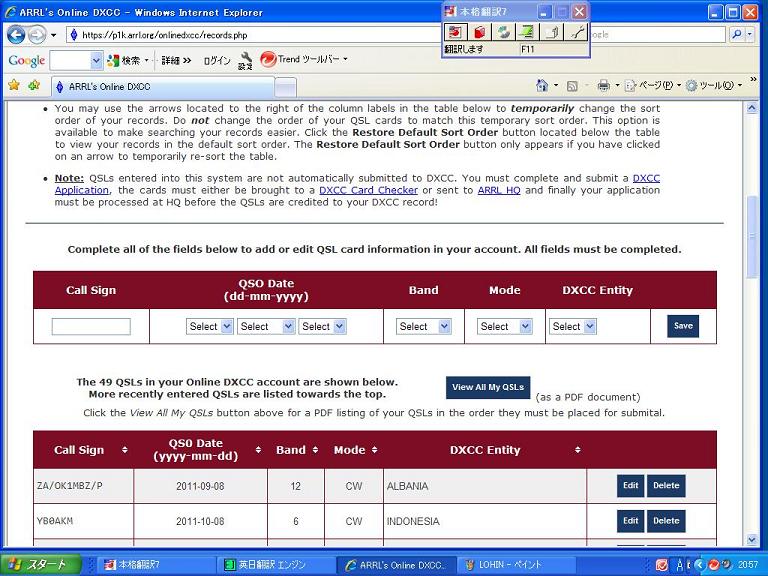Viewport: 768px width, 576px height.
Task: Click red book icon in 本格翻訳7 toolbar
Action: tap(480, 32)
